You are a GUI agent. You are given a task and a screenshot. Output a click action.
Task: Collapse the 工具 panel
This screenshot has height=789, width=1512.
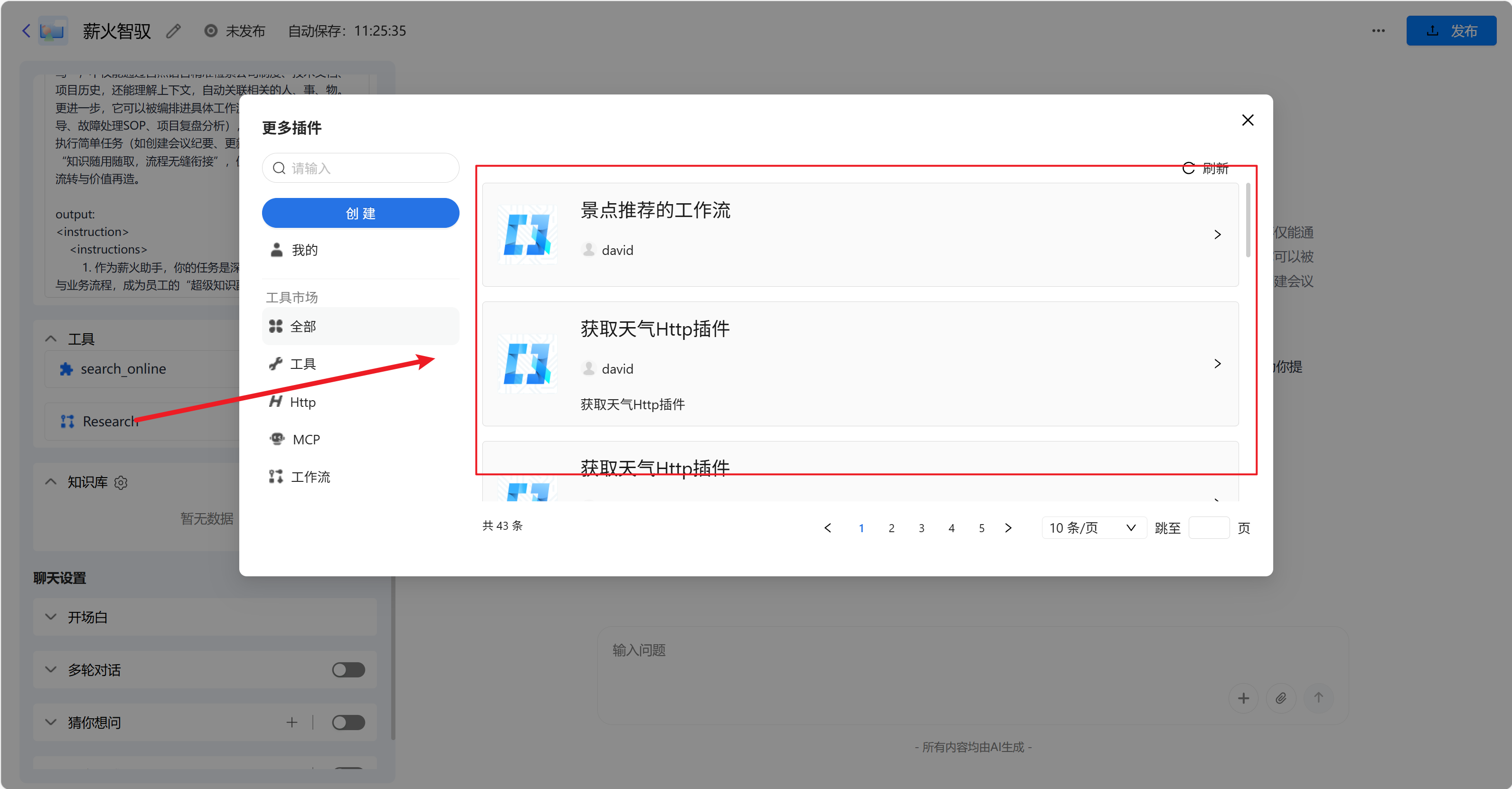pyautogui.click(x=50, y=339)
